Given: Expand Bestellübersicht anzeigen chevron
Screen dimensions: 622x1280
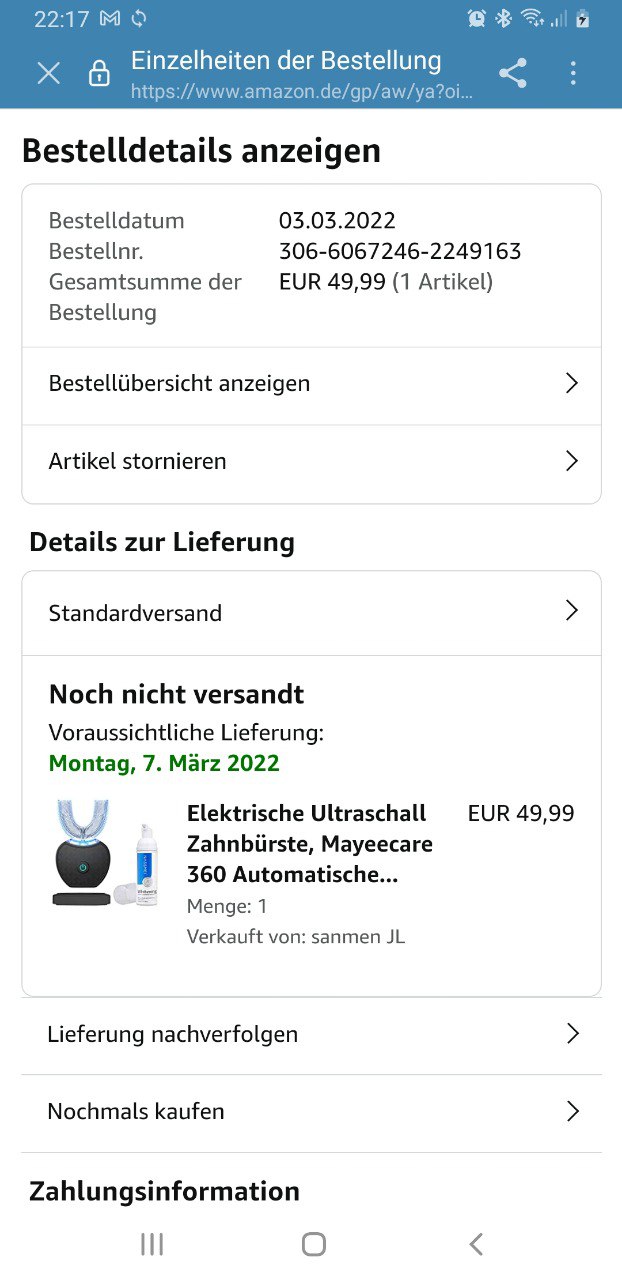Looking at the screenshot, I should pos(571,383).
